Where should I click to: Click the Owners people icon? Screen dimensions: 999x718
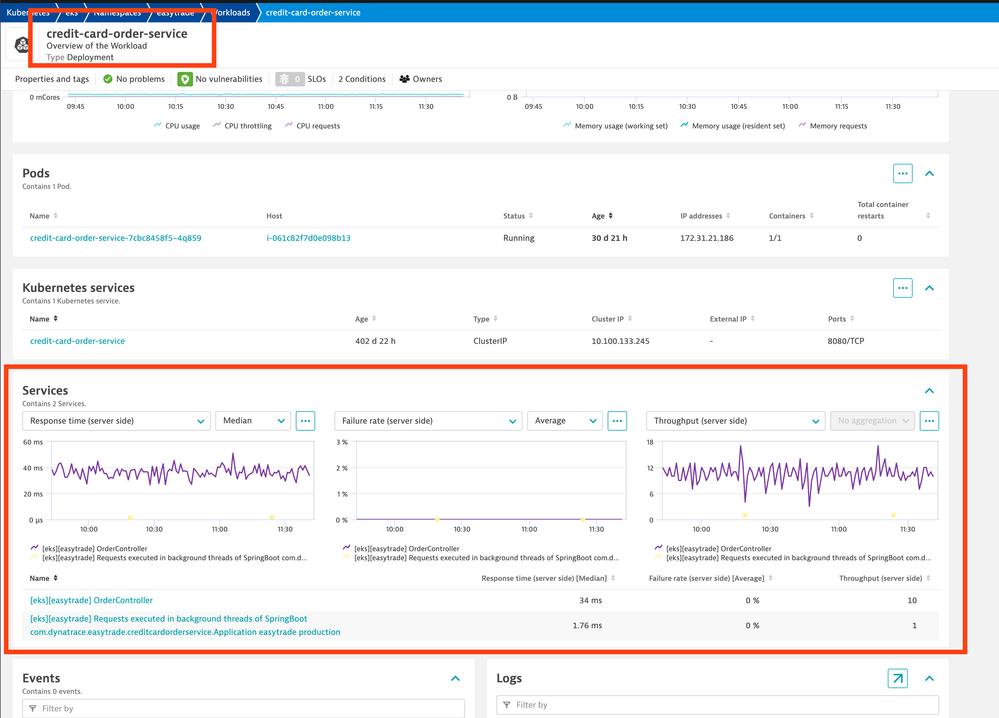coord(404,79)
